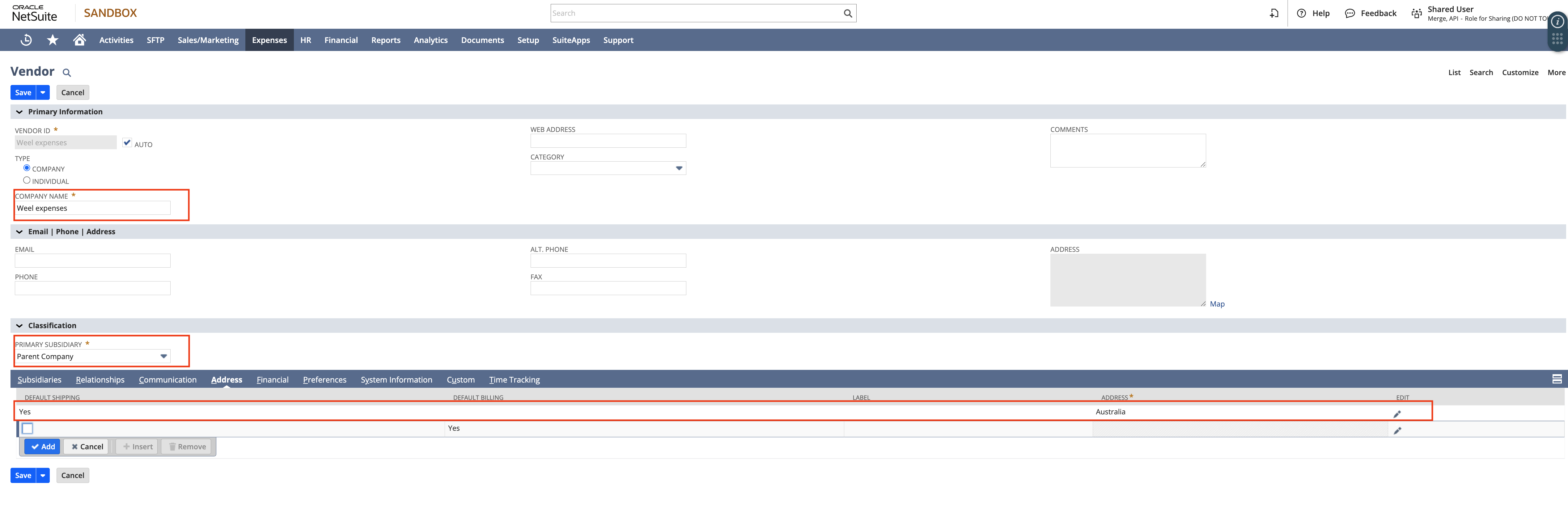Tick the default shipping checkbox in new row
Image resolution: width=1568 pixels, height=508 pixels.
click(28, 428)
